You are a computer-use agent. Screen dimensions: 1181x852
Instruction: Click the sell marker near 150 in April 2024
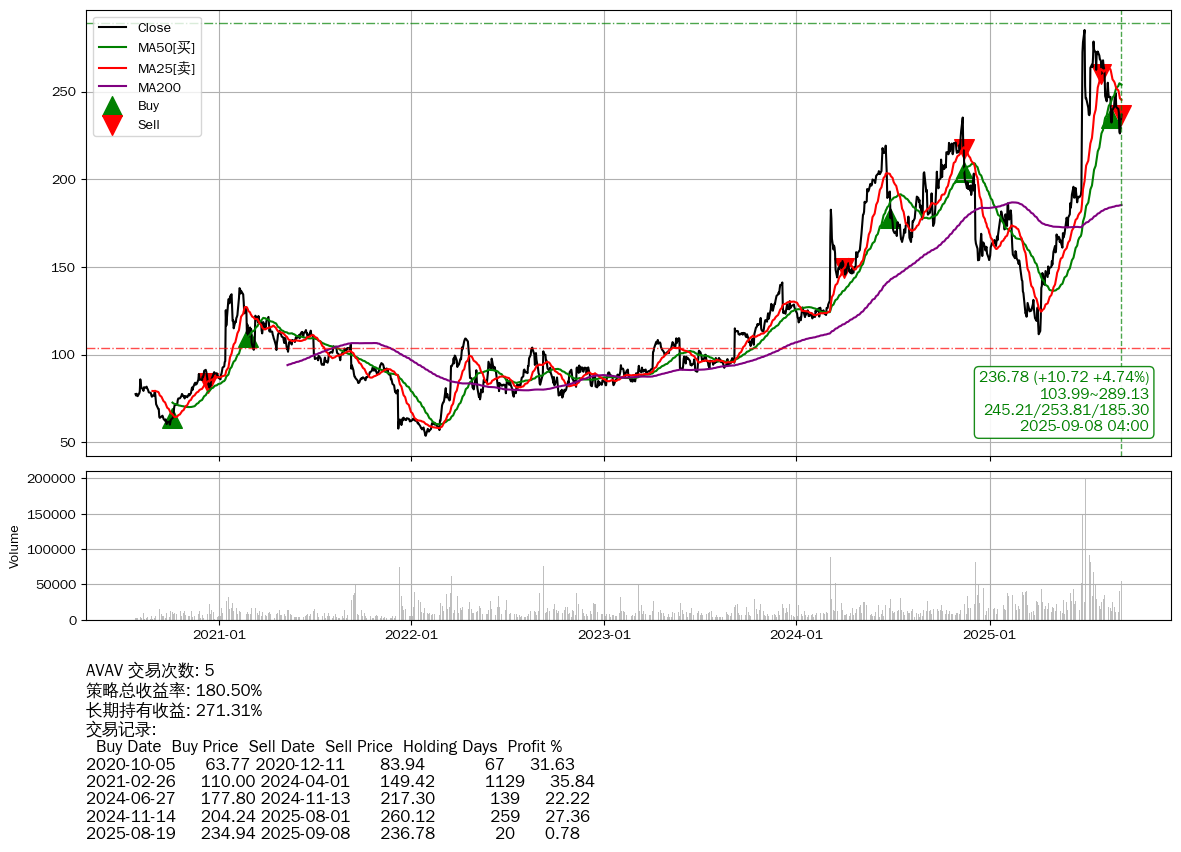point(845,268)
